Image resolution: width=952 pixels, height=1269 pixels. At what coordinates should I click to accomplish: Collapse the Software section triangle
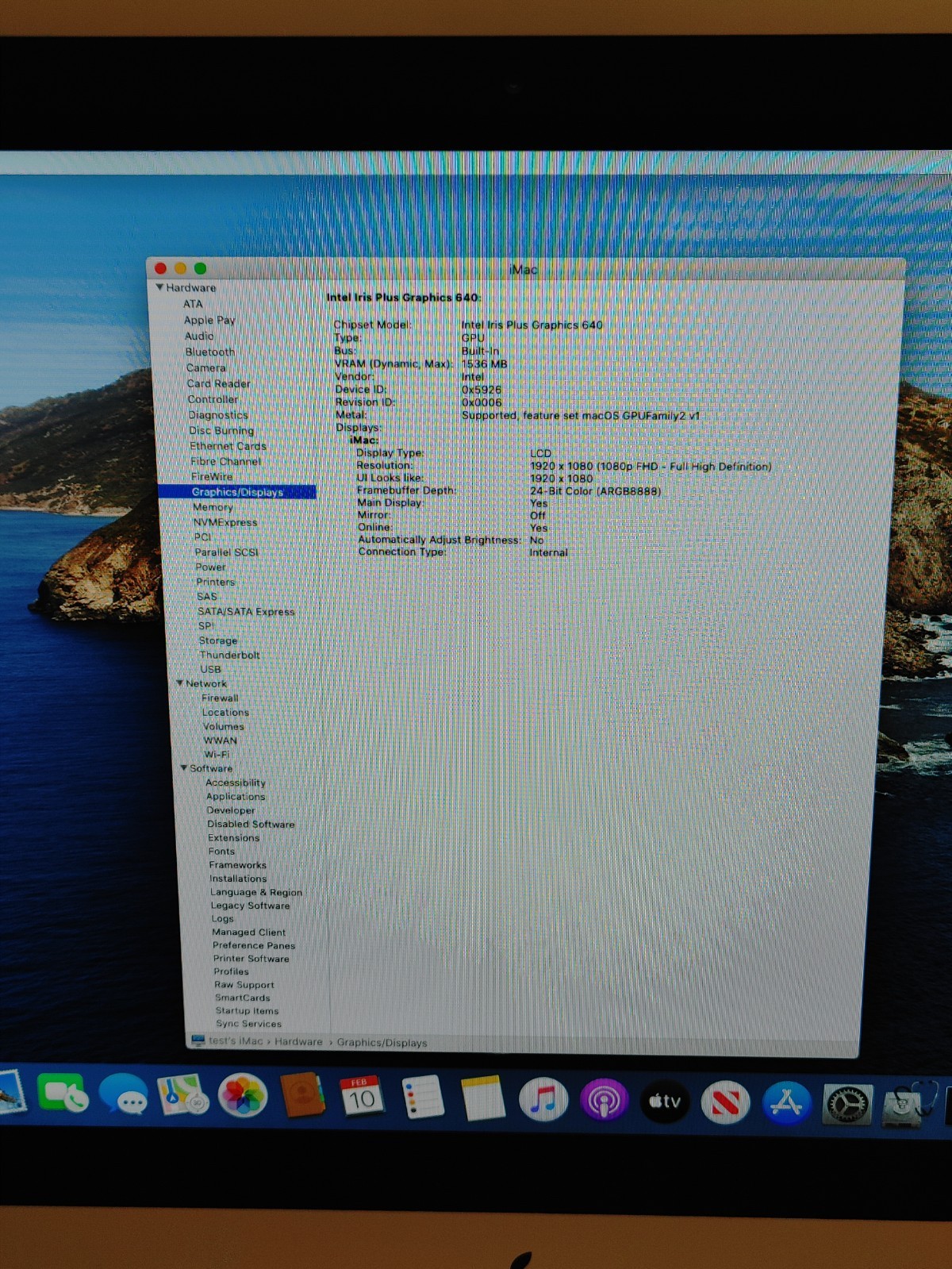click(x=184, y=767)
